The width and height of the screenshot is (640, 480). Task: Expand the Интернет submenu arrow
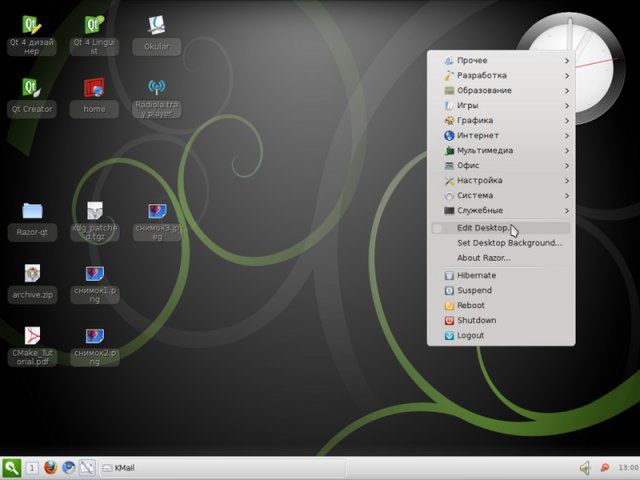point(567,136)
